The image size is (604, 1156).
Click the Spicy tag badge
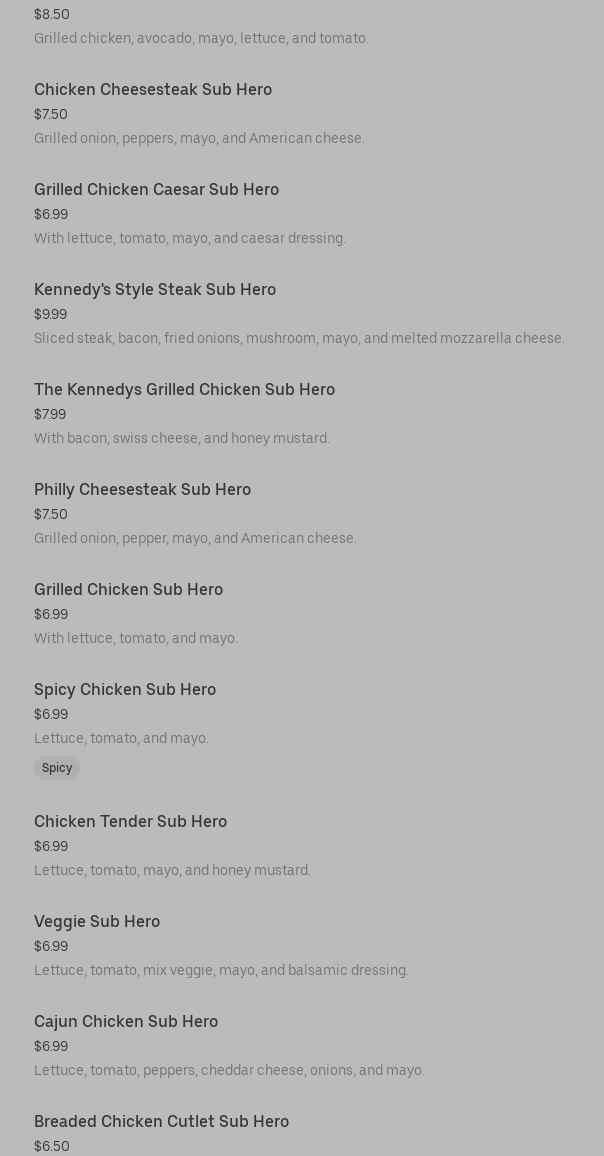point(57,768)
